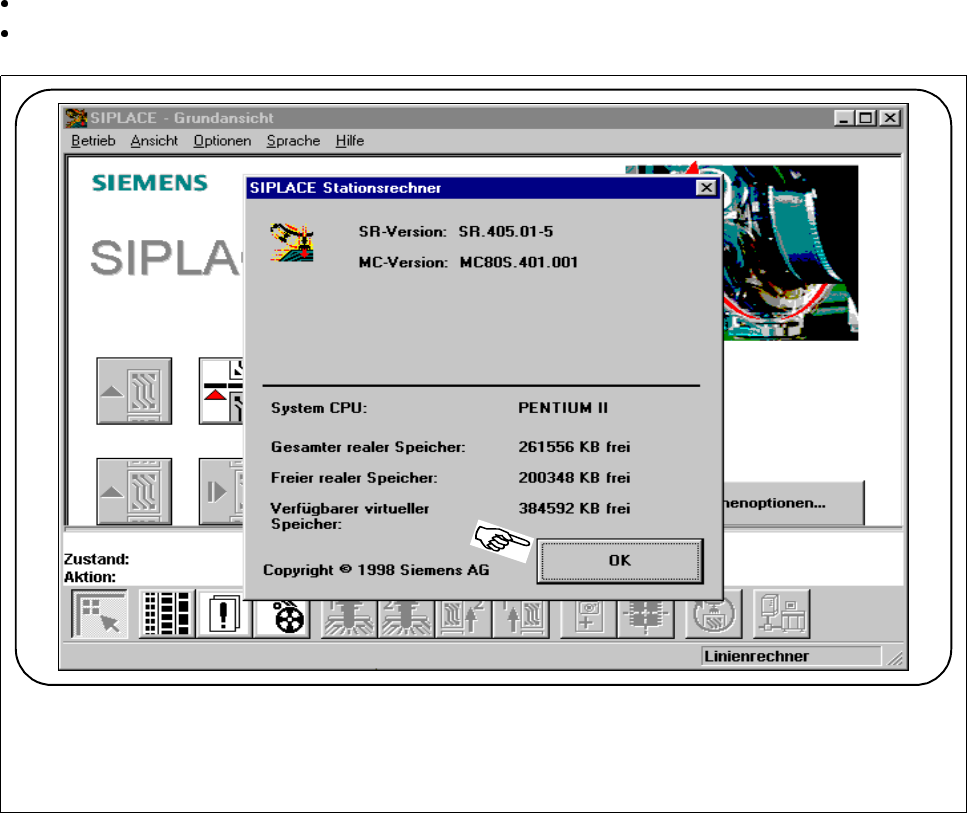Viewport: 967px width, 813px height.
Task: Click the SIPLACE app icon in title bar
Action: tap(76, 118)
